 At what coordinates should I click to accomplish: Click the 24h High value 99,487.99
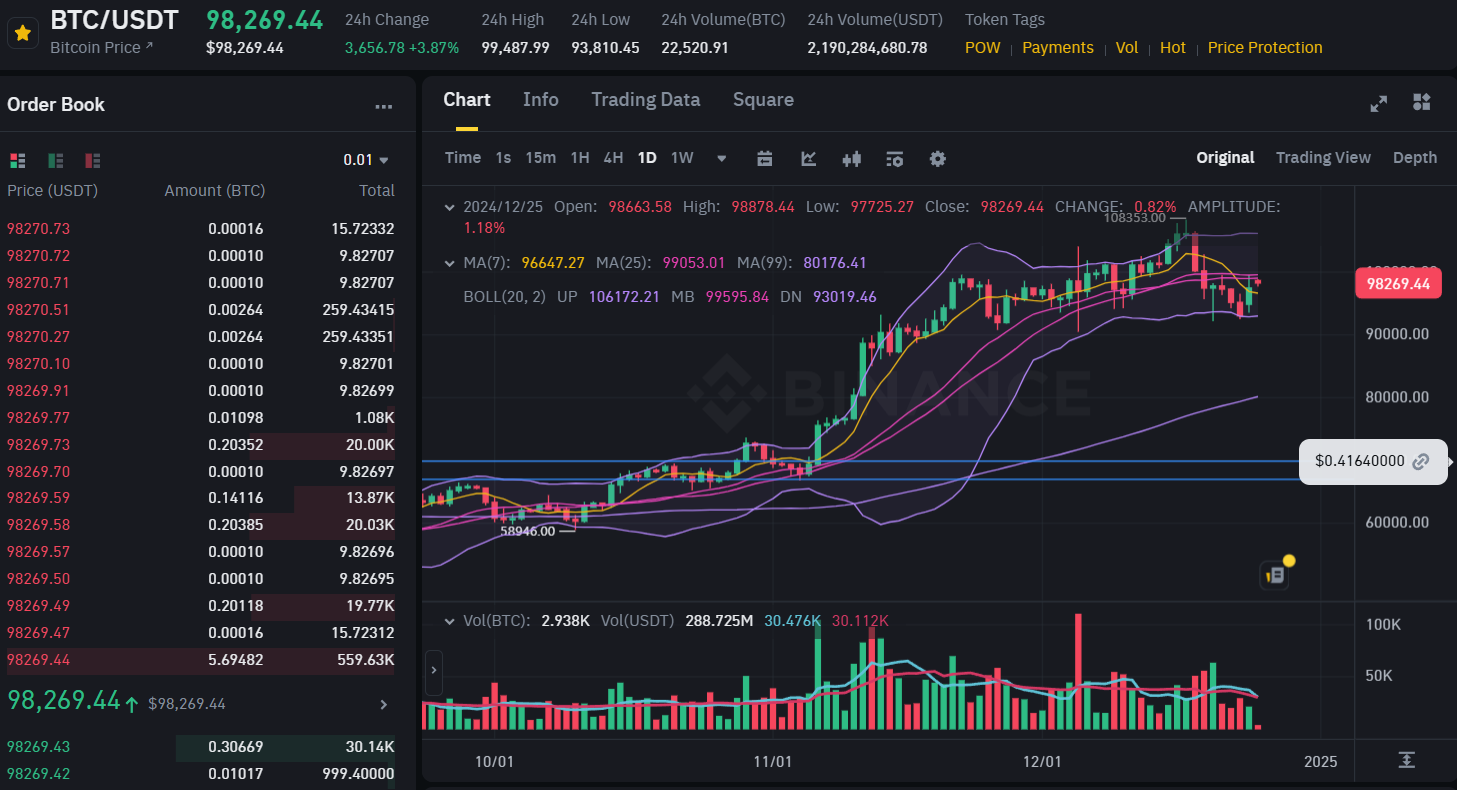tap(516, 48)
